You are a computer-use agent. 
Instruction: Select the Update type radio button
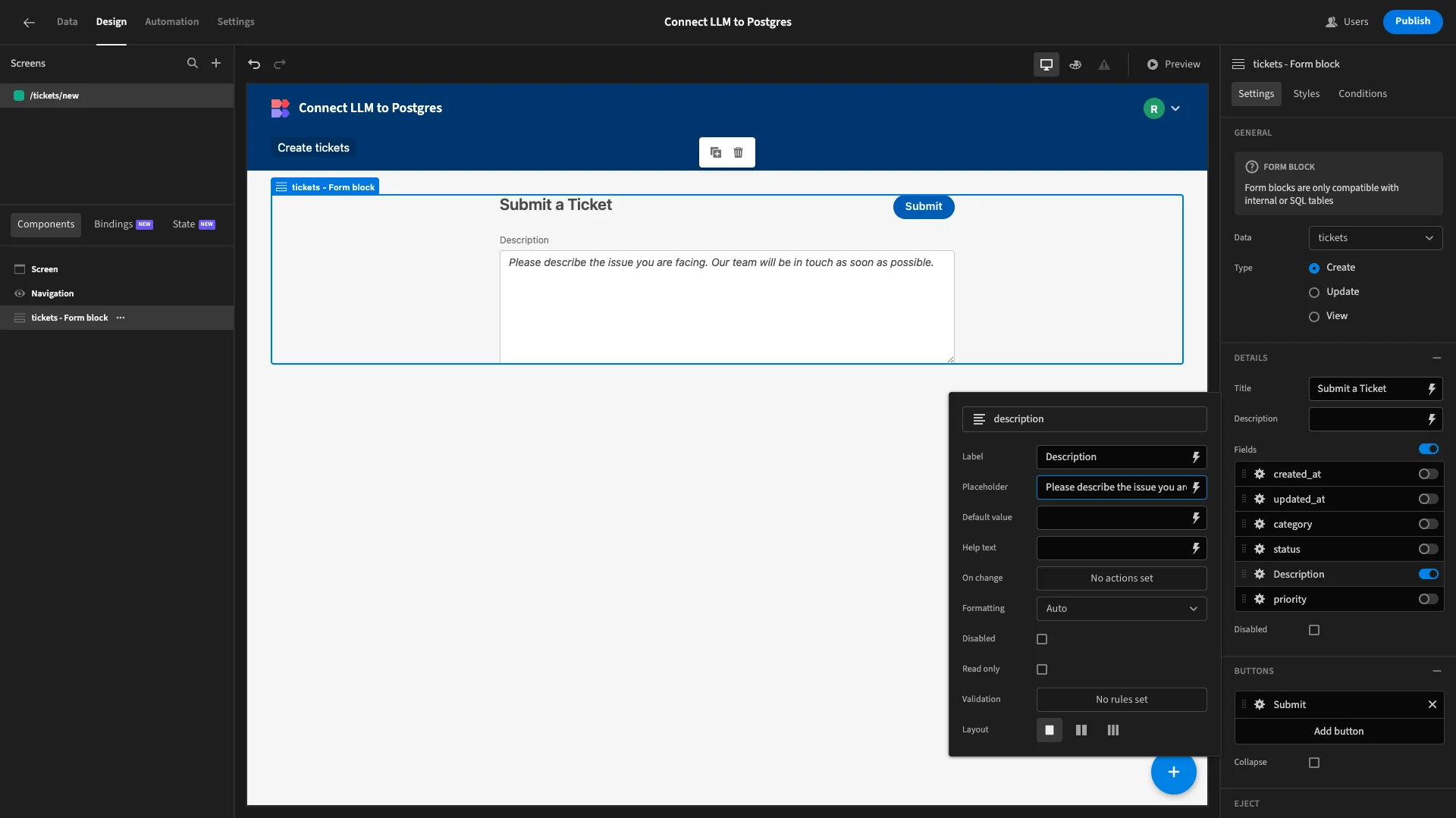pyautogui.click(x=1314, y=293)
